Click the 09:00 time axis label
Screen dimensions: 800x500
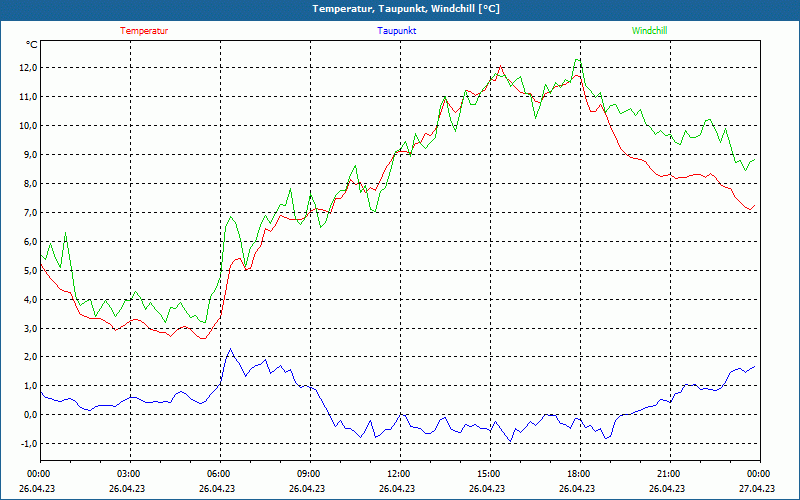[x=308, y=474]
